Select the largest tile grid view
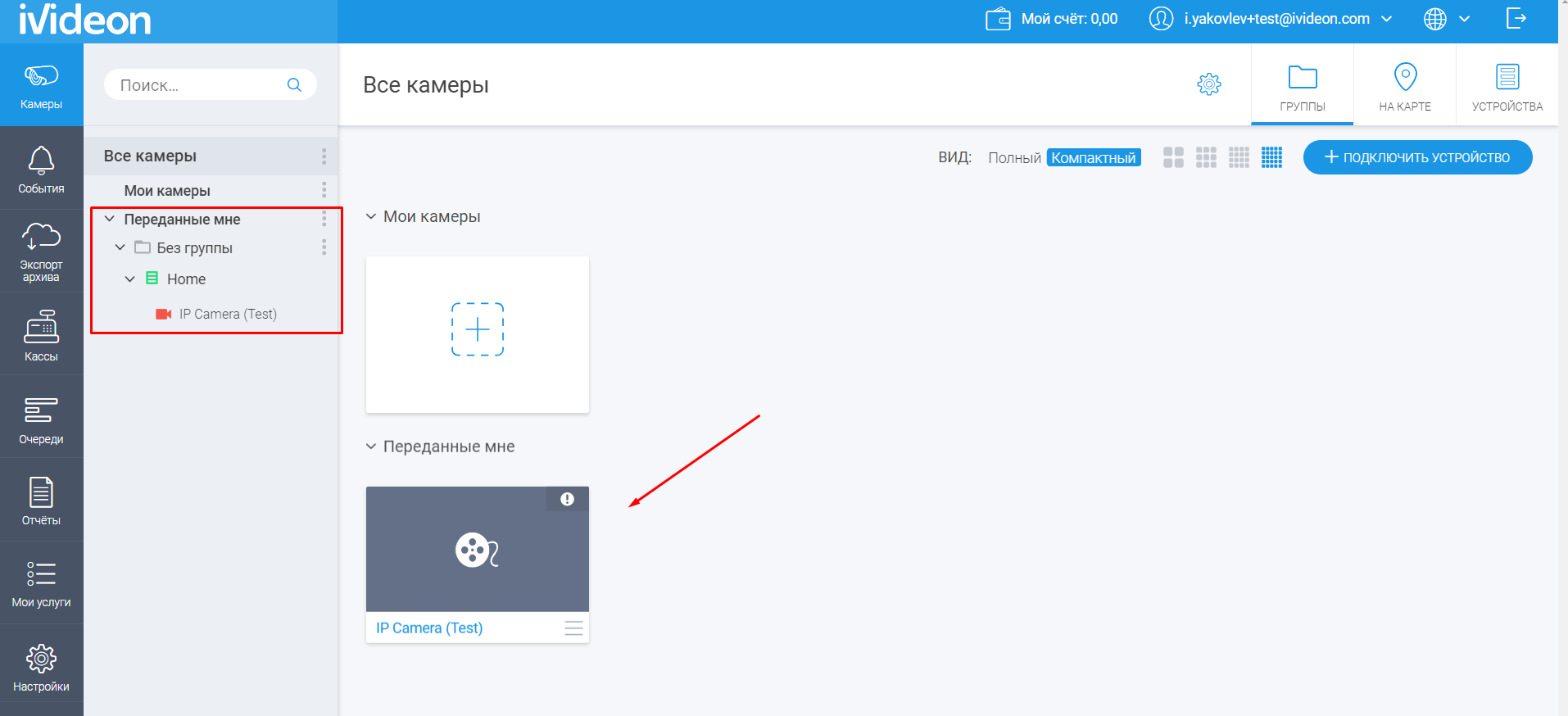The image size is (1568, 716). coord(1173,157)
